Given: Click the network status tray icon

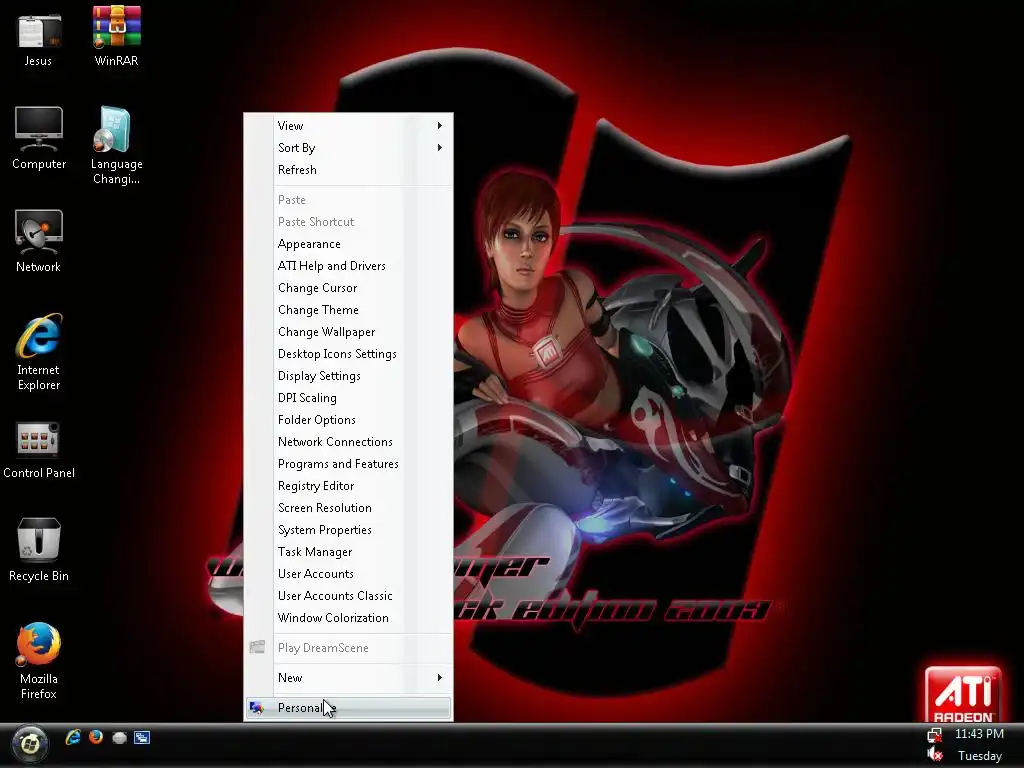Looking at the screenshot, I should 935,735.
